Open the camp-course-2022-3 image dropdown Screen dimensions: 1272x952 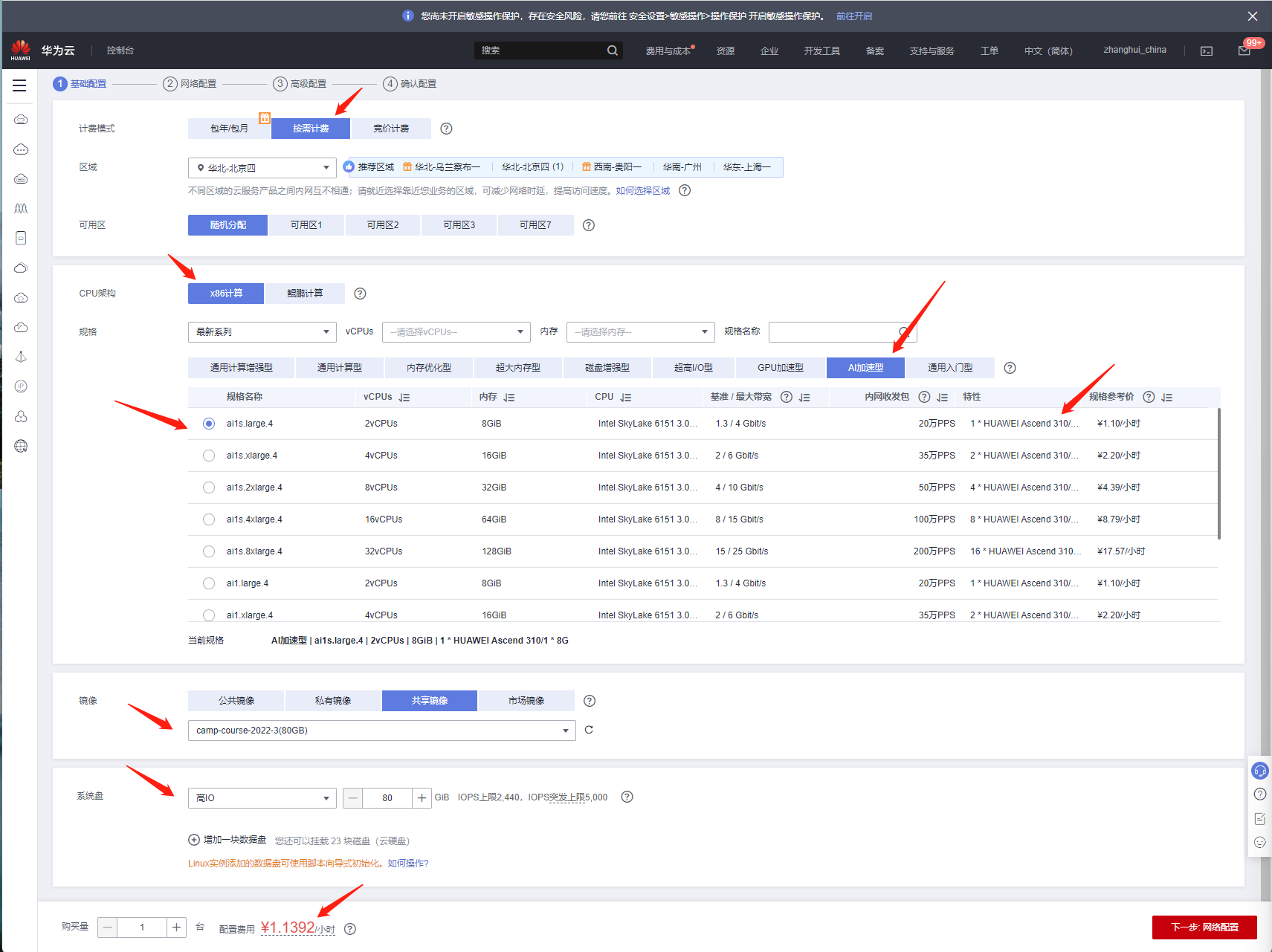coord(382,731)
